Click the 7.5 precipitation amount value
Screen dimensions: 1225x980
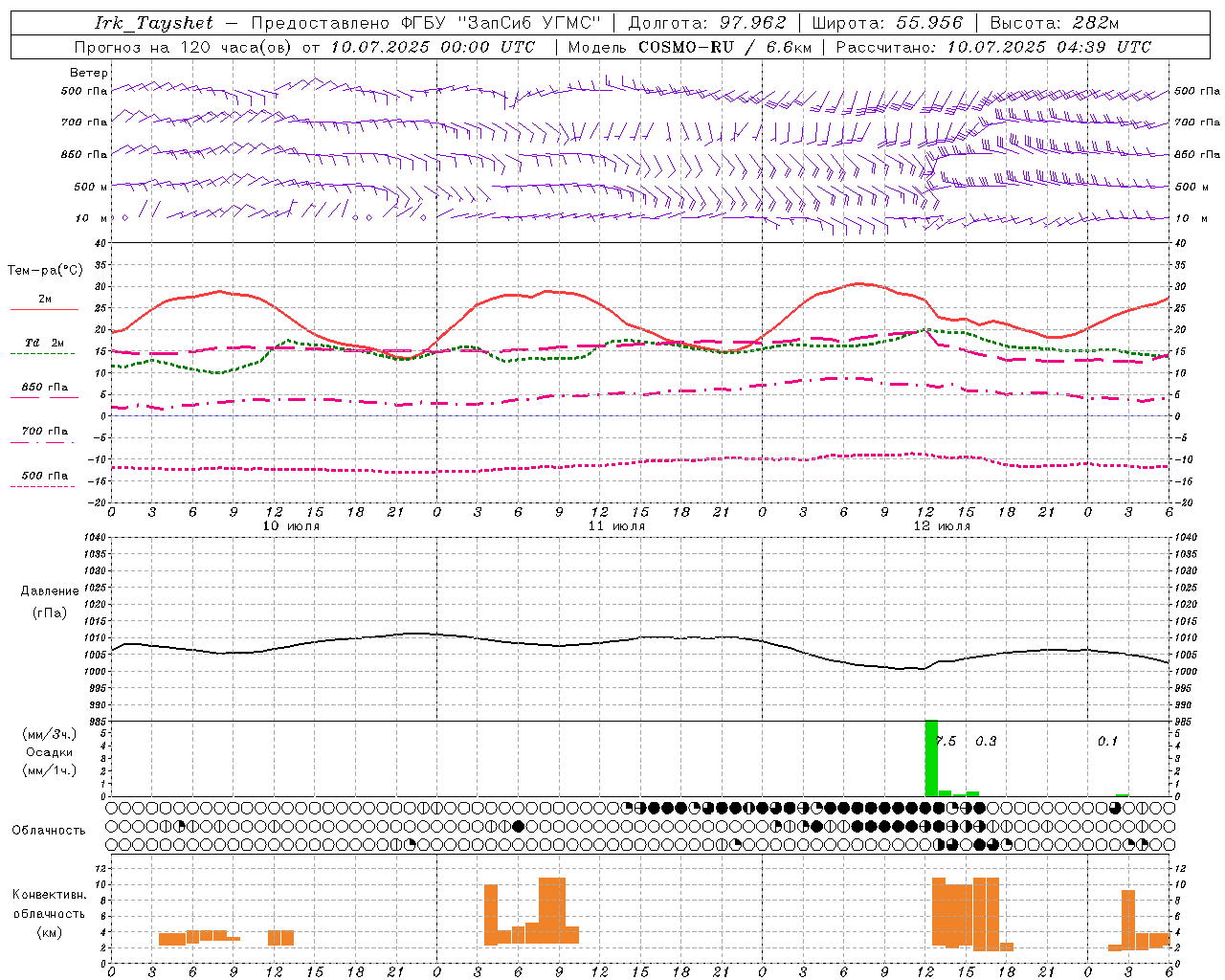coord(946,741)
